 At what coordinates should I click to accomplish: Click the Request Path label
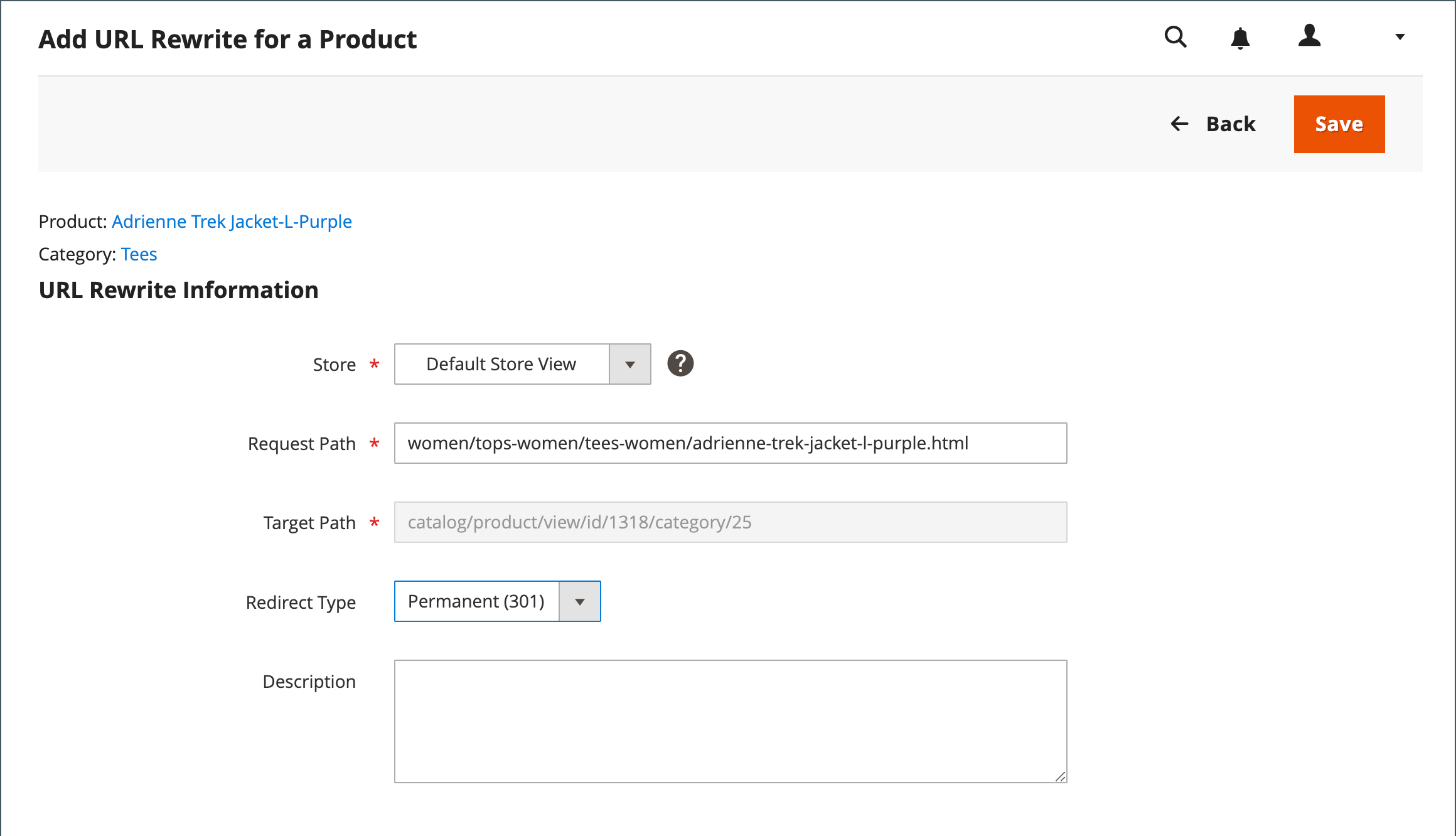point(301,444)
